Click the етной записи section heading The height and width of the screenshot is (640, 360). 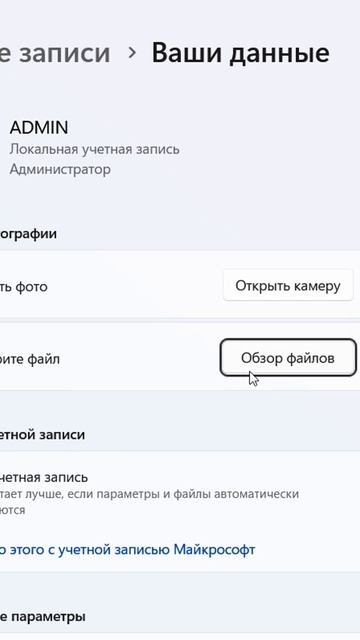[42, 435]
